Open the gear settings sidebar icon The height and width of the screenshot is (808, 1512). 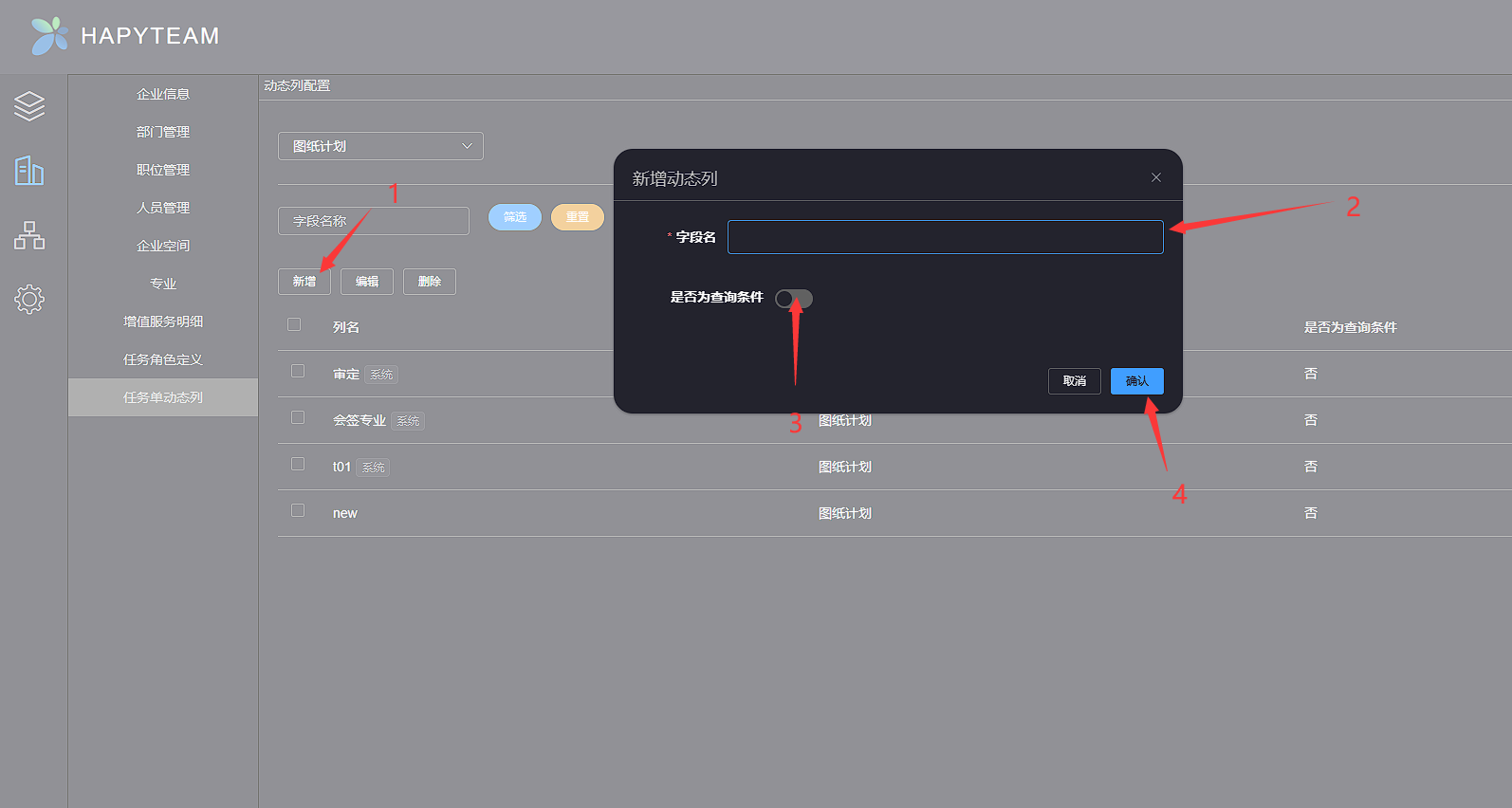point(29,300)
